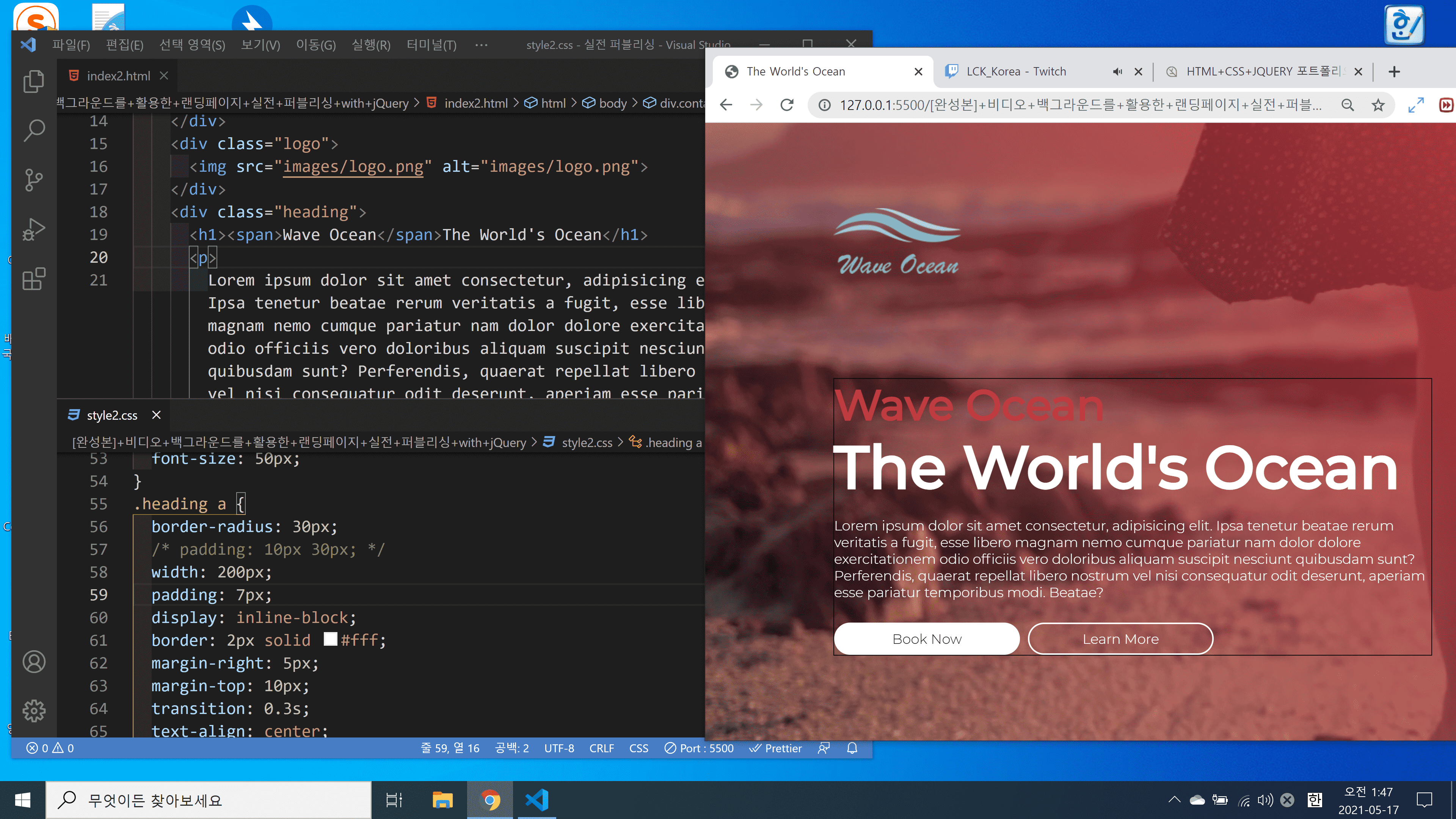Mute the LCK_Korea Twitch tab audio

coord(1117,71)
